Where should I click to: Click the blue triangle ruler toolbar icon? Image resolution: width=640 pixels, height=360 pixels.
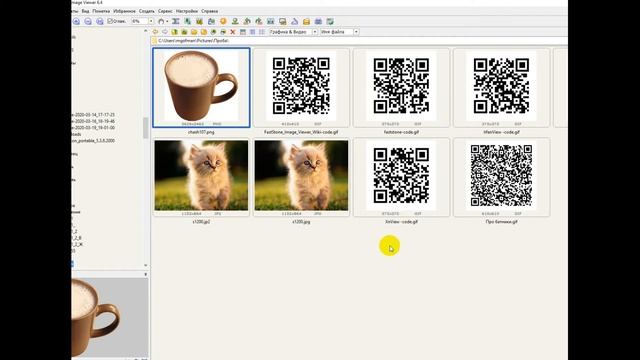pos(294,21)
